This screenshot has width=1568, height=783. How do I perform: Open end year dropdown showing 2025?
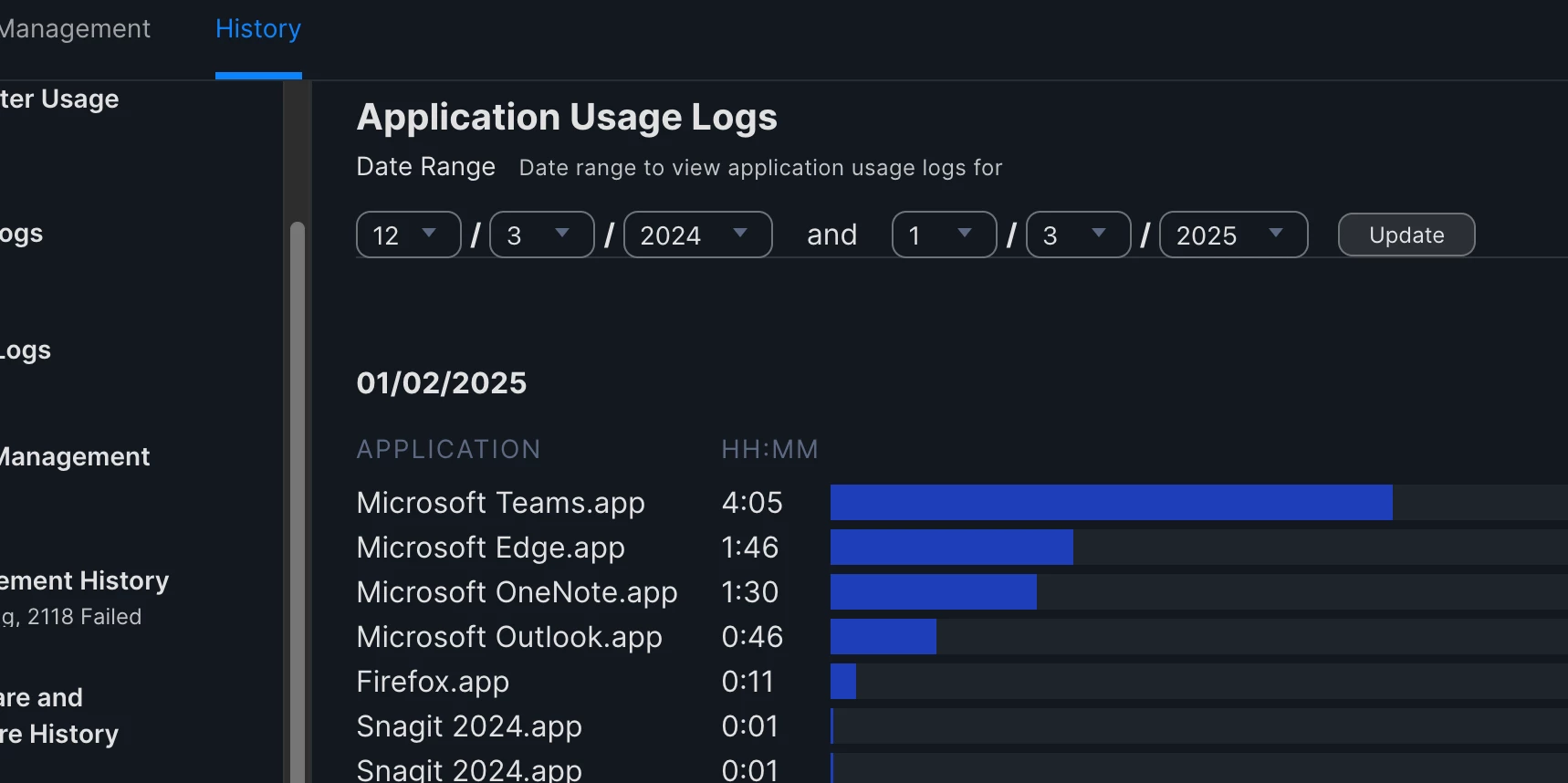click(1234, 235)
